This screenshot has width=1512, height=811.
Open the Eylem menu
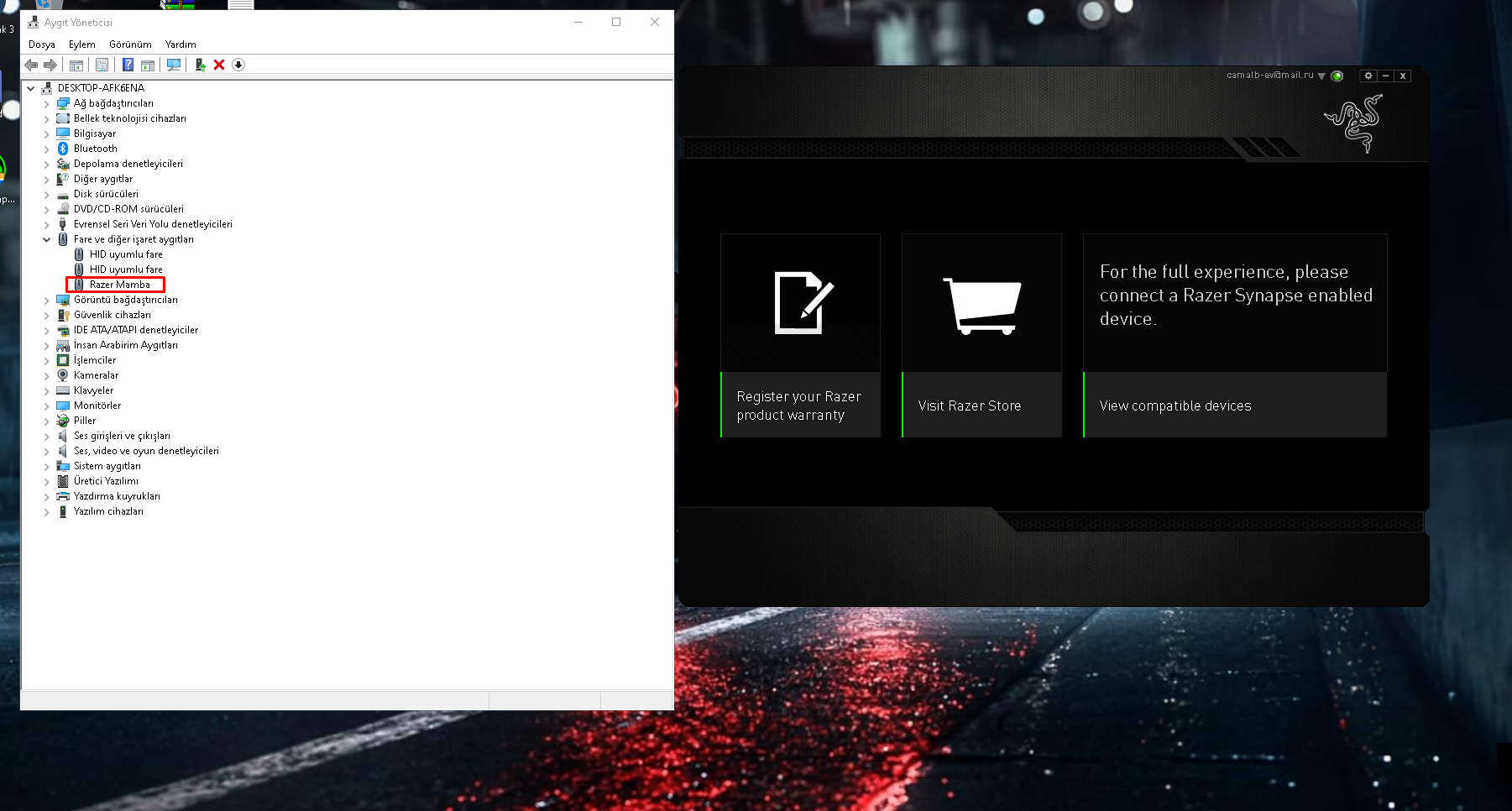pos(82,44)
